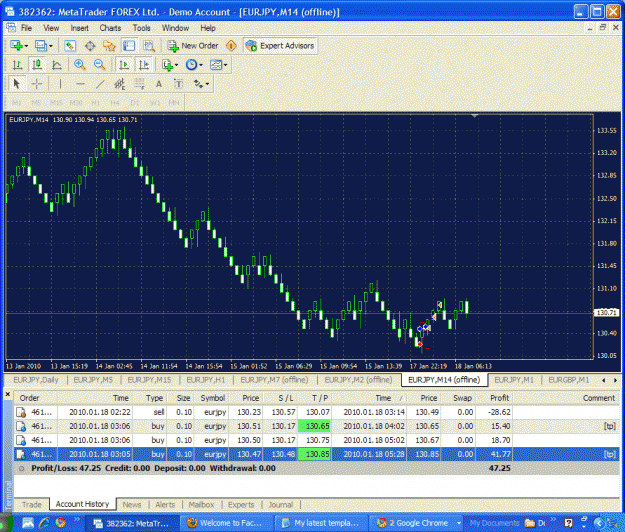Open the Tools menu
Screen dimensions: 625x532
click(x=142, y=28)
